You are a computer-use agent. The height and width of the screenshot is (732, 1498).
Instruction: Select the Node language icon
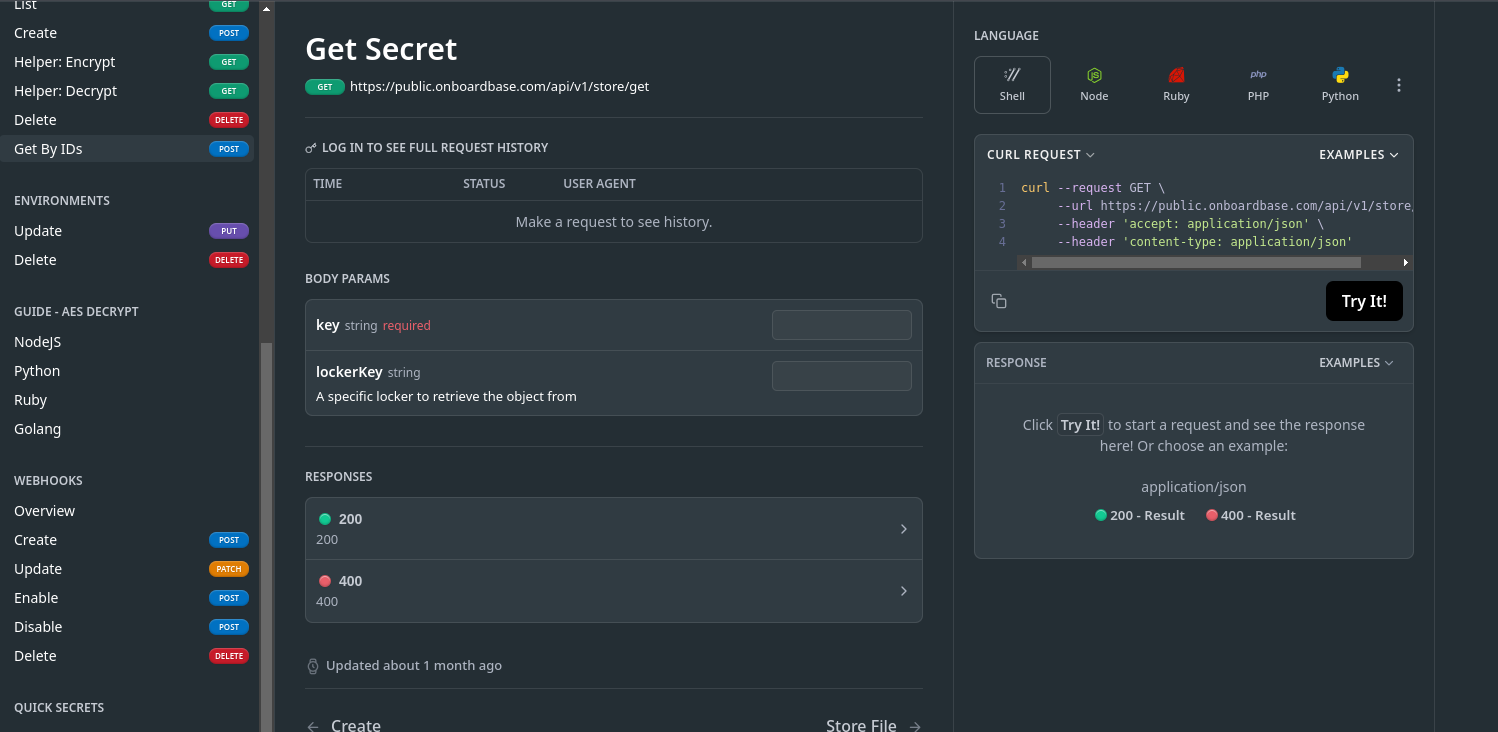coord(1094,85)
